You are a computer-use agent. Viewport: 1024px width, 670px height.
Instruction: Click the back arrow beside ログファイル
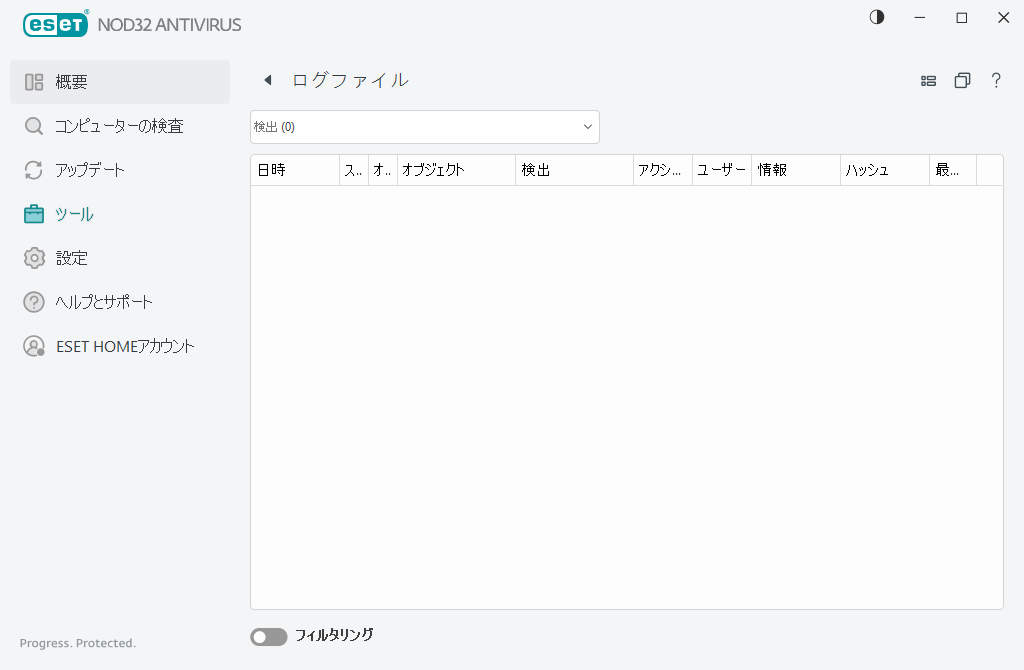coord(267,80)
